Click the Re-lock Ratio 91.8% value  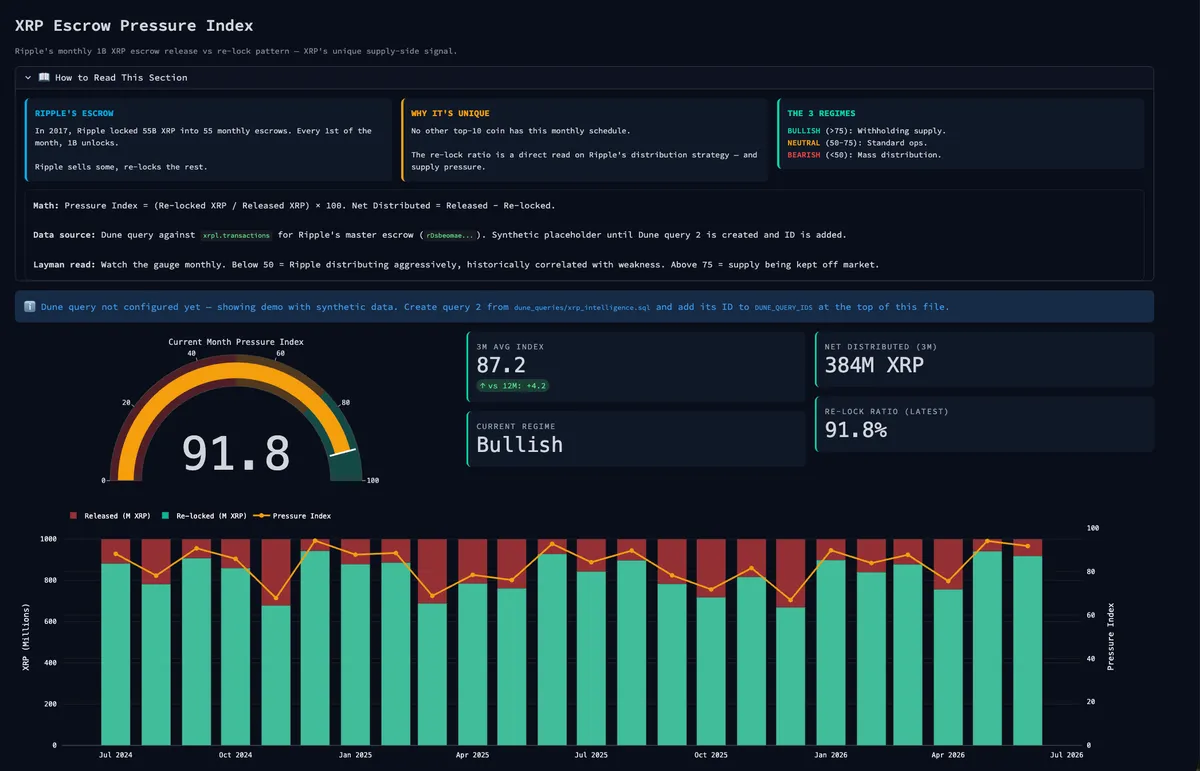click(x=855, y=430)
